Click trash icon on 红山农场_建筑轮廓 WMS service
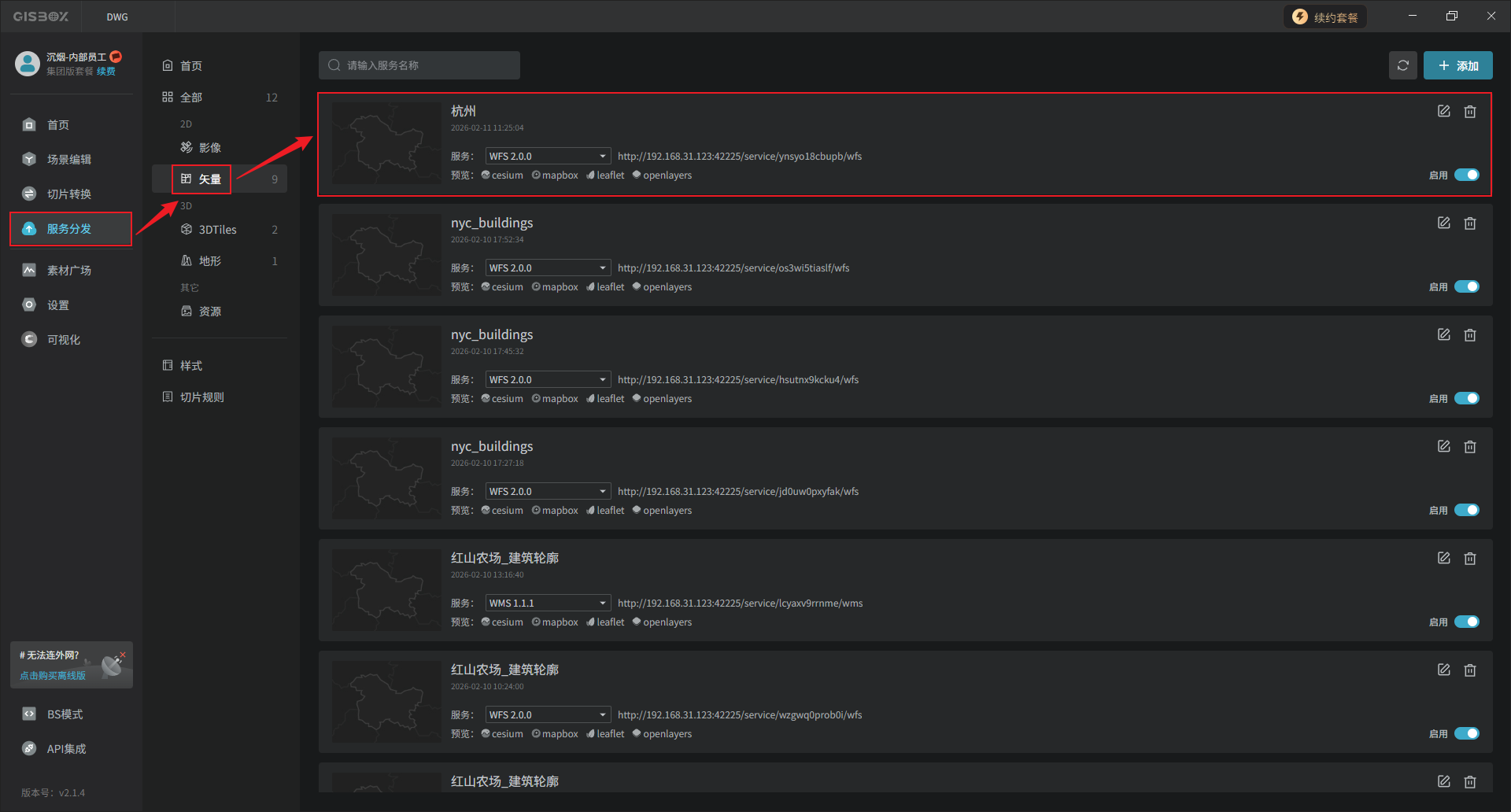Image resolution: width=1511 pixels, height=812 pixels. point(1469,559)
